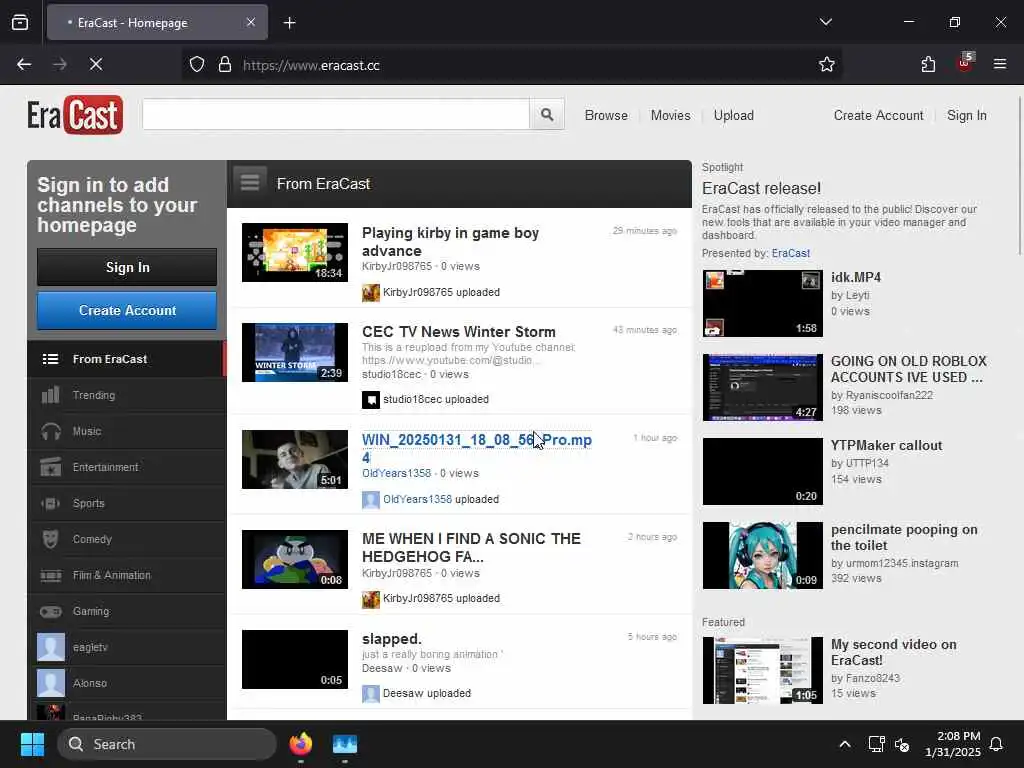Image resolution: width=1024 pixels, height=768 pixels.
Task: Open the Winter Storm video thumbnail
Action: 295,353
